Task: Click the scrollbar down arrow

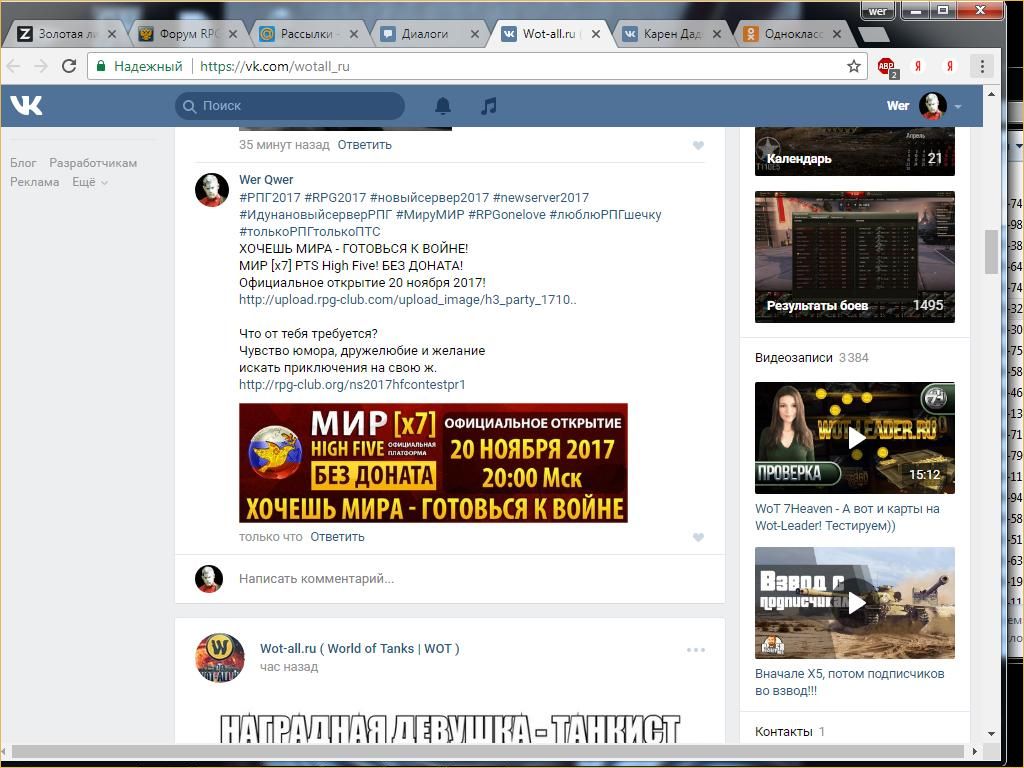Action: 991,734
